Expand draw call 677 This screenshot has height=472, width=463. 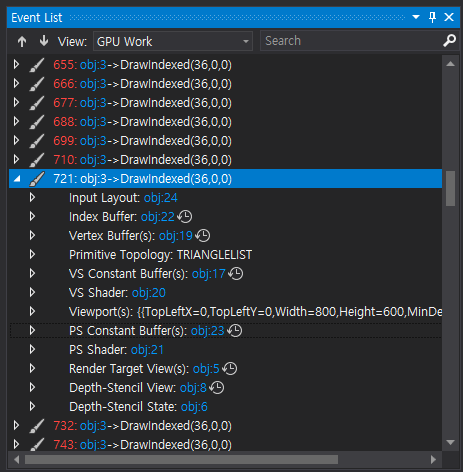(x=16, y=102)
